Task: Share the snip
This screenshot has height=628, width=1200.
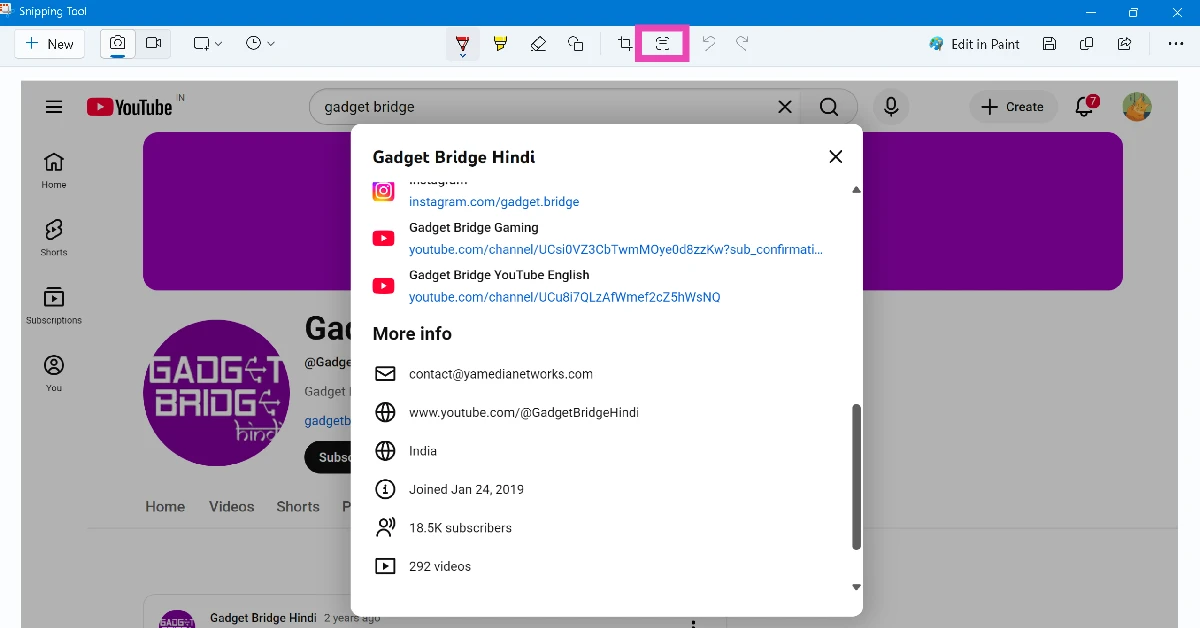Action: tap(1124, 43)
